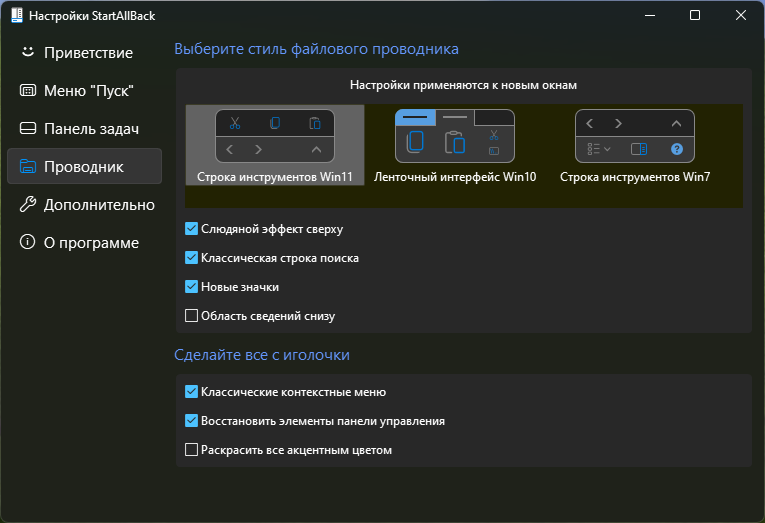The width and height of the screenshot is (765, 523).
Task: Click the wrench icon beside Дополнительно
Action: click(x=27, y=204)
